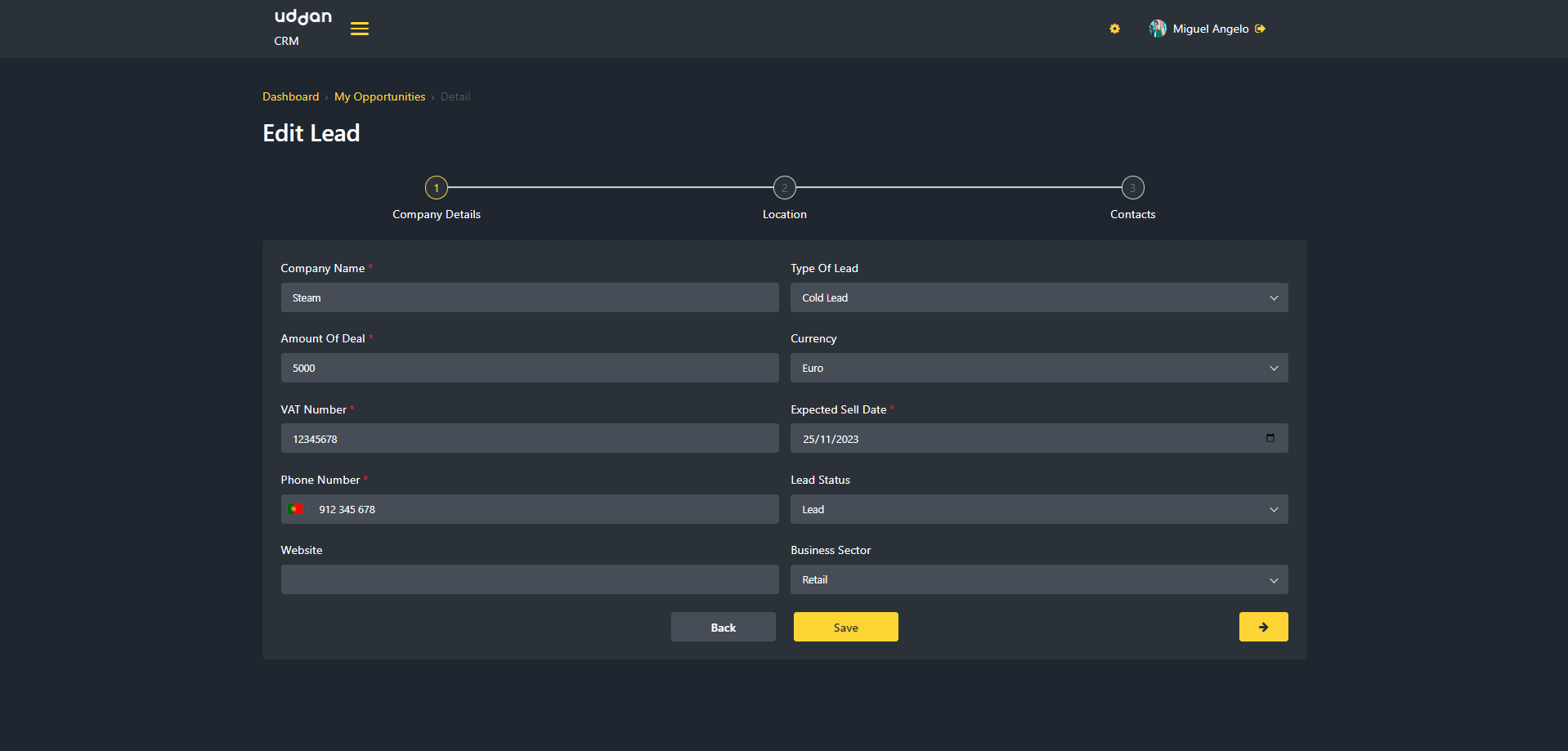Open the Currency dropdown showing Euro
This screenshot has width=1568, height=751.
[x=1038, y=368]
